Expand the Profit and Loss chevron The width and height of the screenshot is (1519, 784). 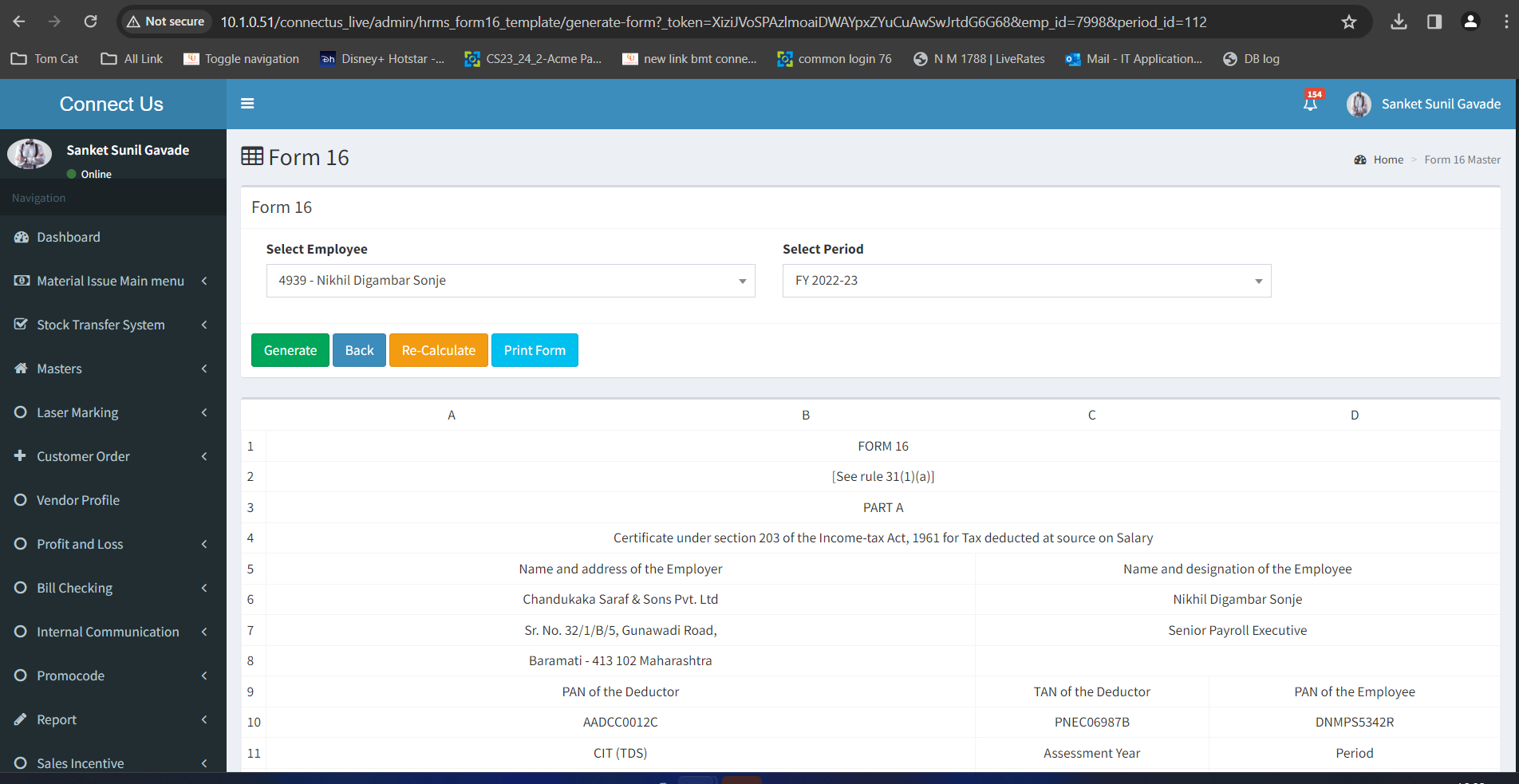point(205,544)
